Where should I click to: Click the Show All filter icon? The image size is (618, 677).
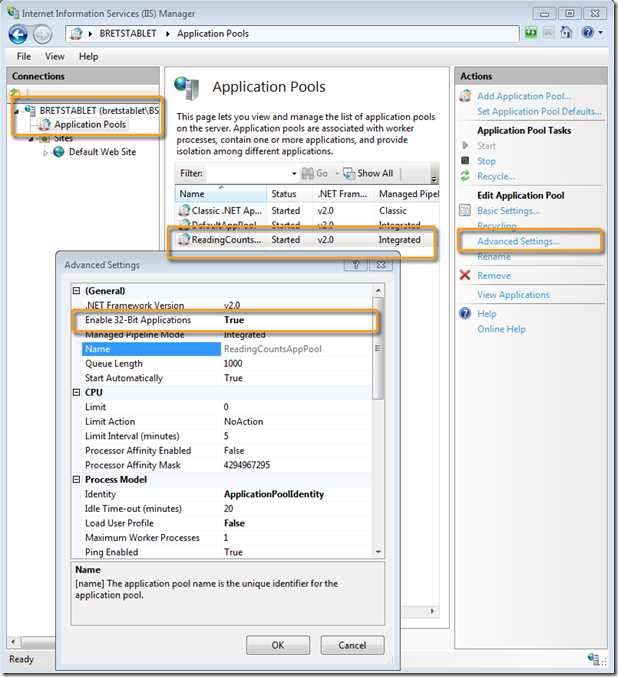click(x=349, y=174)
